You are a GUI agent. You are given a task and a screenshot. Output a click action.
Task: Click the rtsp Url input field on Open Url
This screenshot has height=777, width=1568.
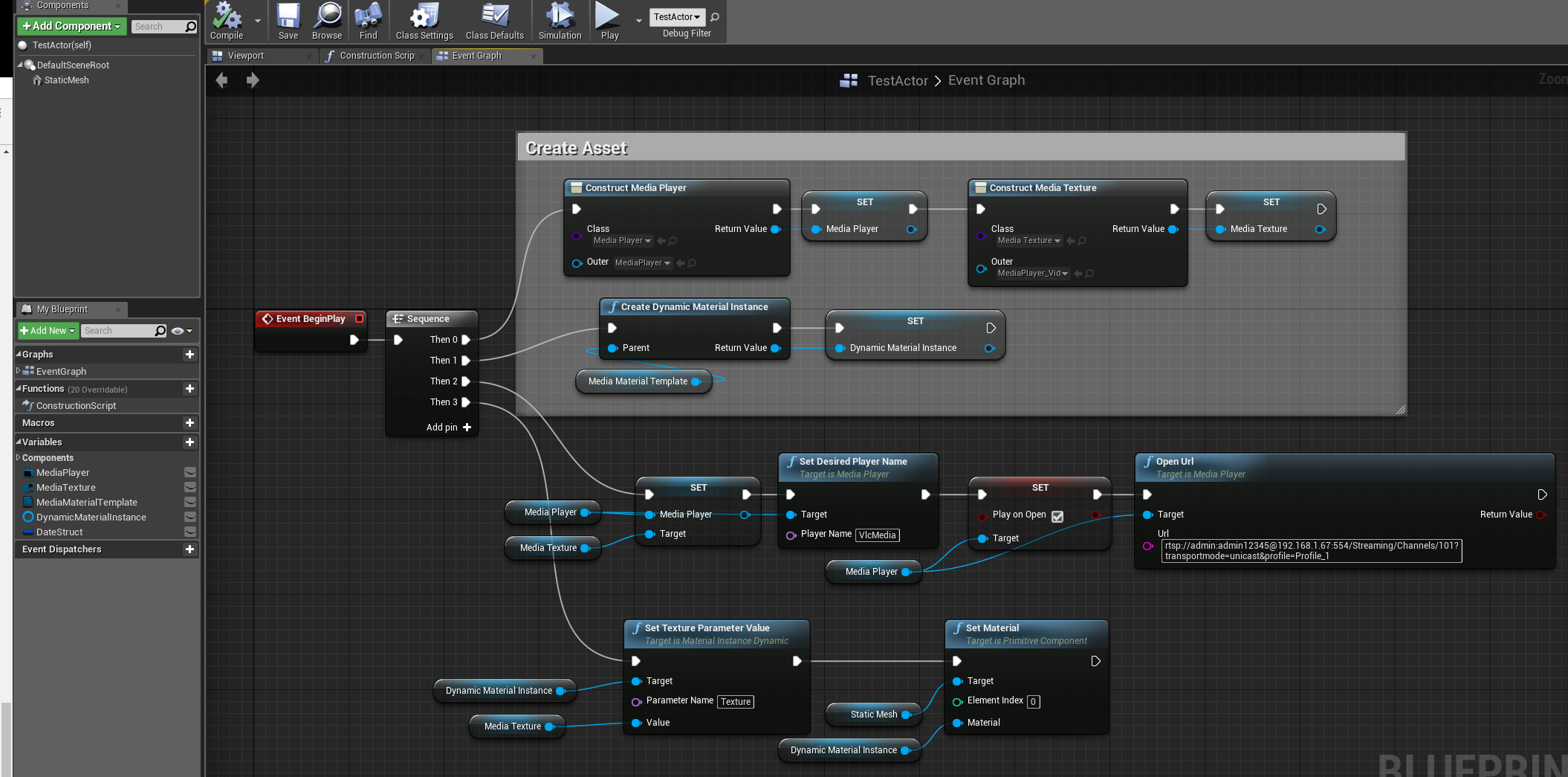coord(1312,550)
